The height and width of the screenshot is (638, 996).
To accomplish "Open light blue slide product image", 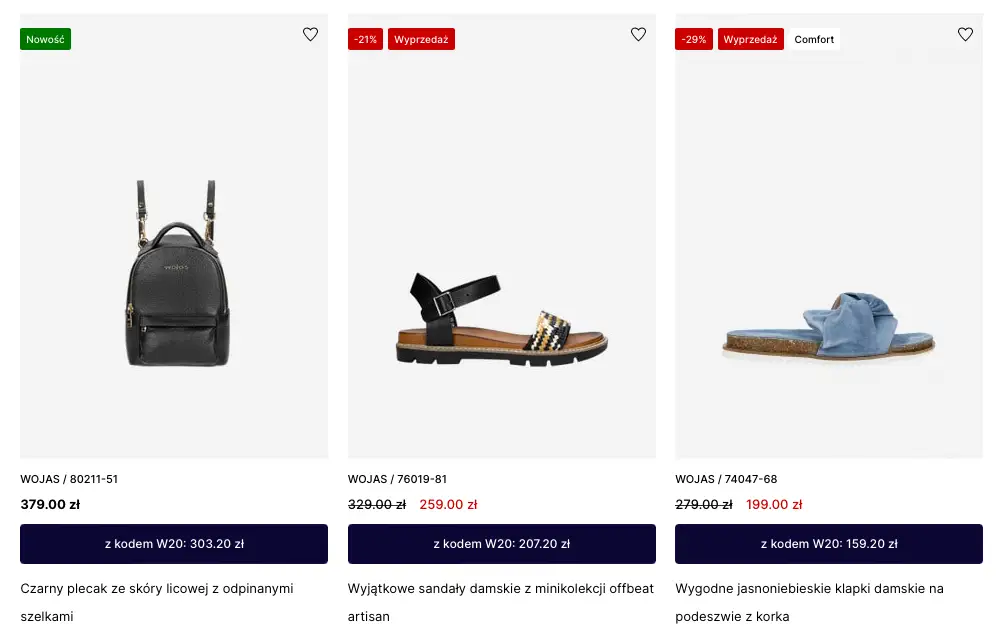I will pos(829,327).
